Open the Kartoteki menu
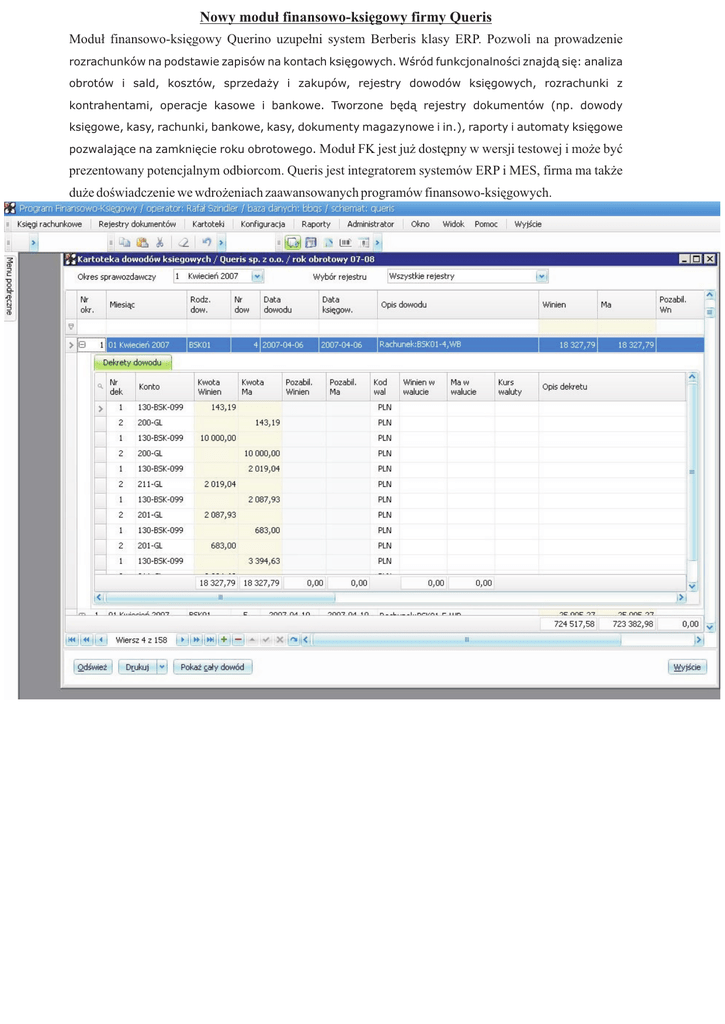The height and width of the screenshot is (1024, 725). (208, 224)
